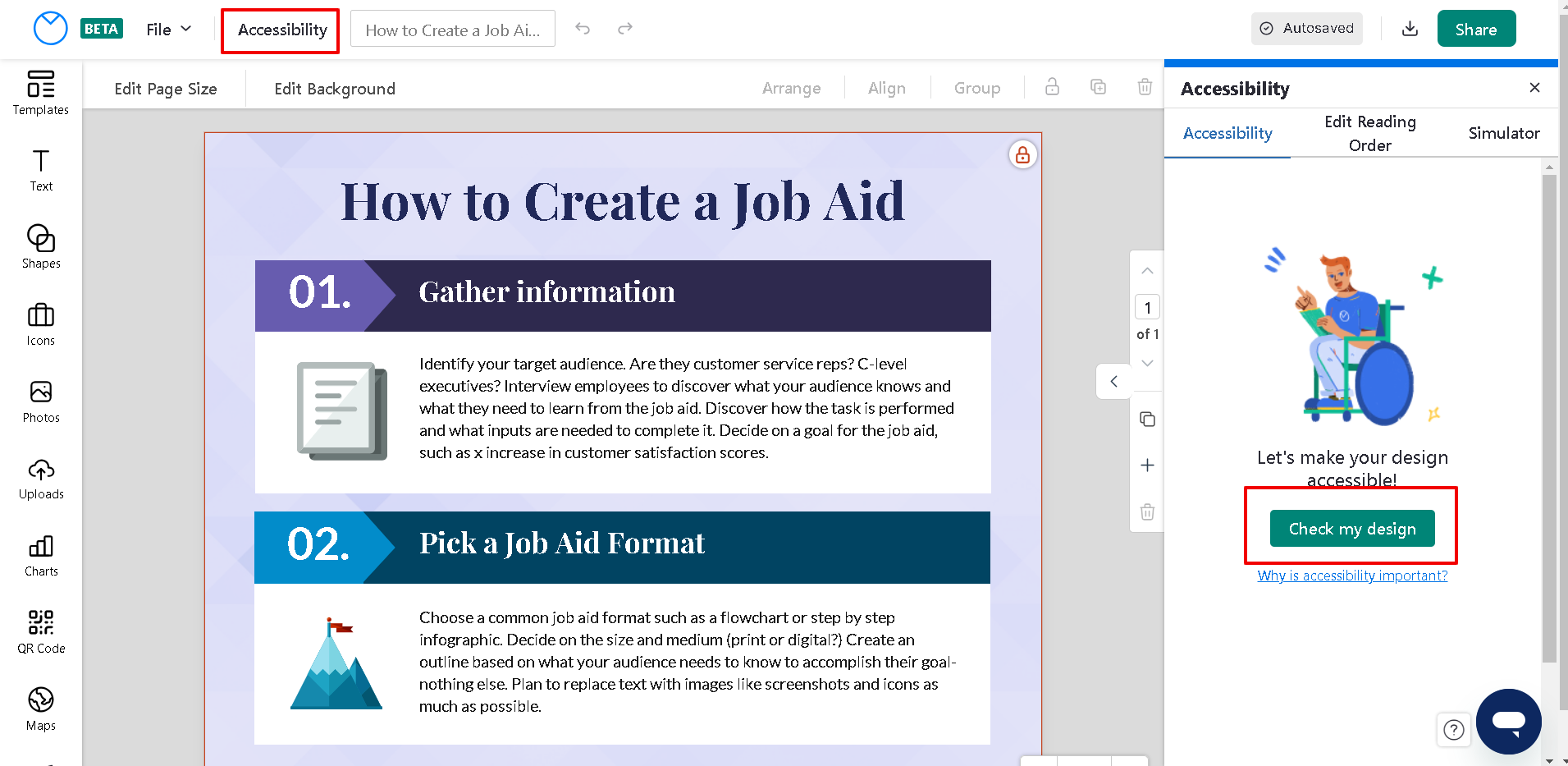Screen dimensions: 1568x766
Task: Switch to the Simulator tab
Action: 1503,132
